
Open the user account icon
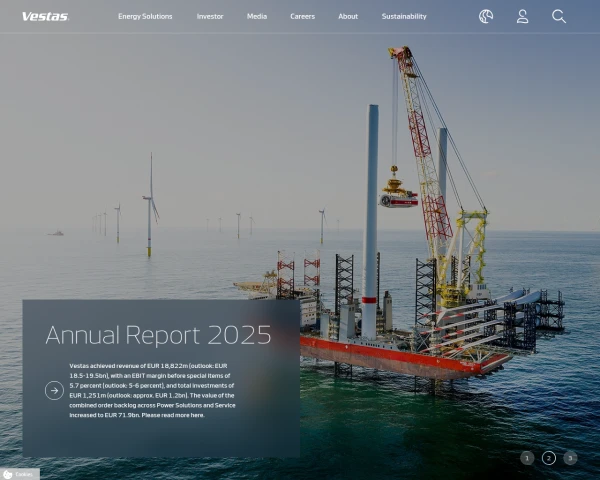(x=522, y=16)
